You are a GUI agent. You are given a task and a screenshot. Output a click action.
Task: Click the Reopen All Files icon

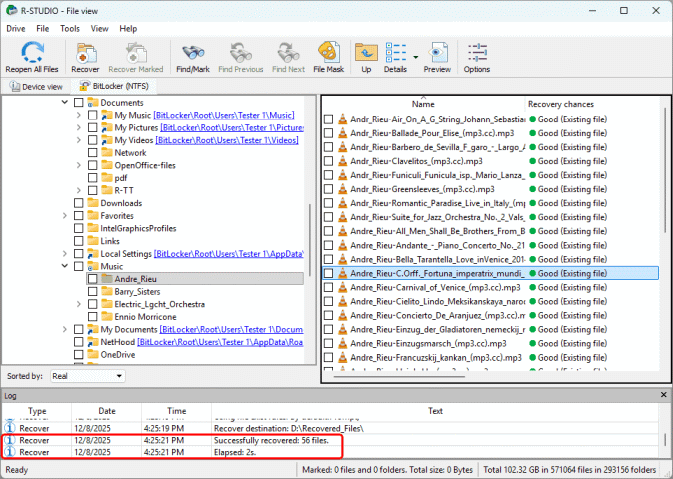click(31, 52)
